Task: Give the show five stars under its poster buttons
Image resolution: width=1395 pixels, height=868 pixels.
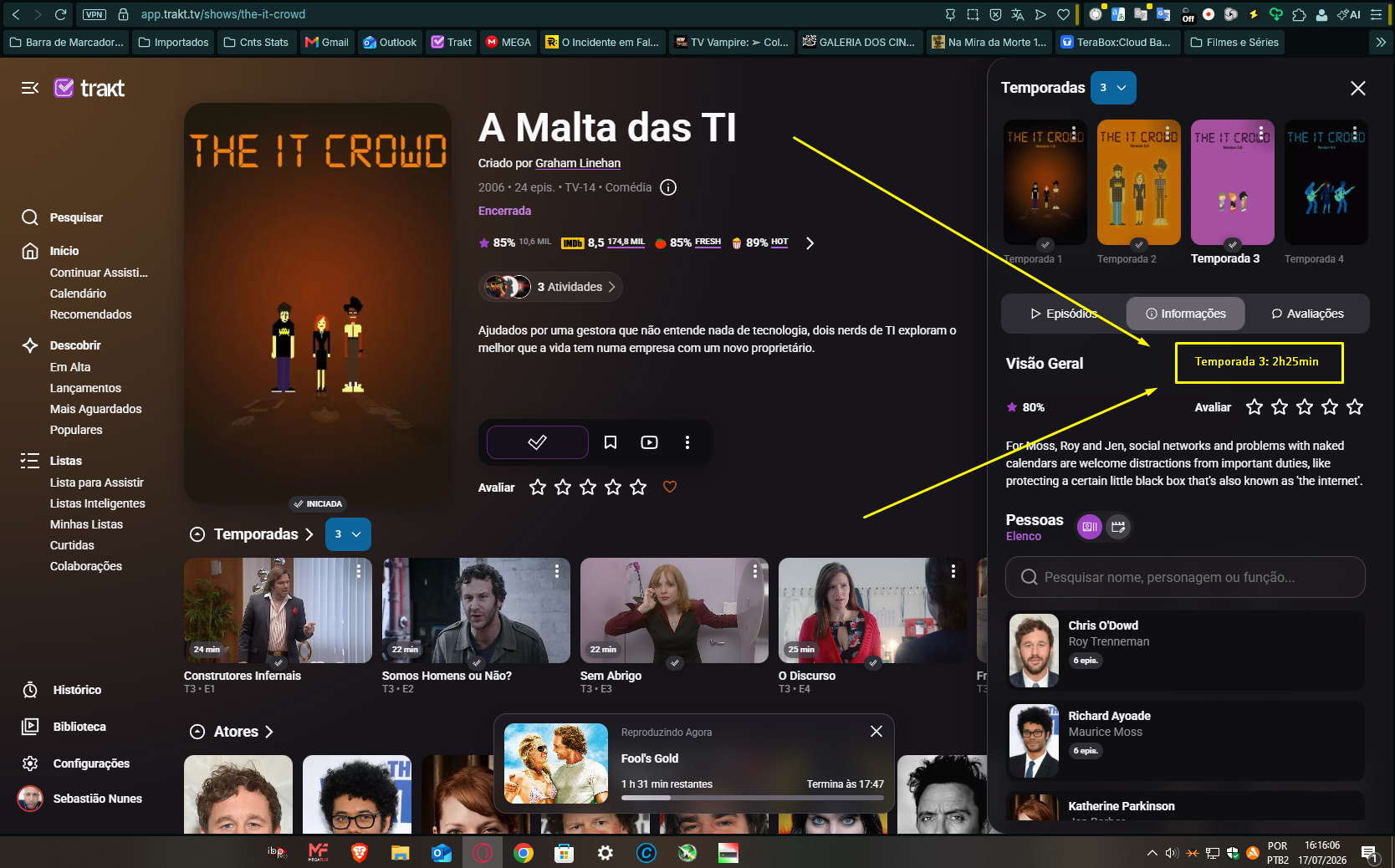Action: pyautogui.click(x=638, y=487)
